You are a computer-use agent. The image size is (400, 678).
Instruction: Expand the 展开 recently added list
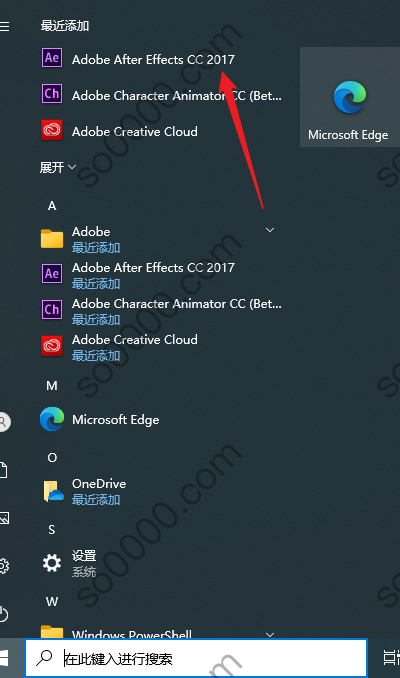coord(58,167)
